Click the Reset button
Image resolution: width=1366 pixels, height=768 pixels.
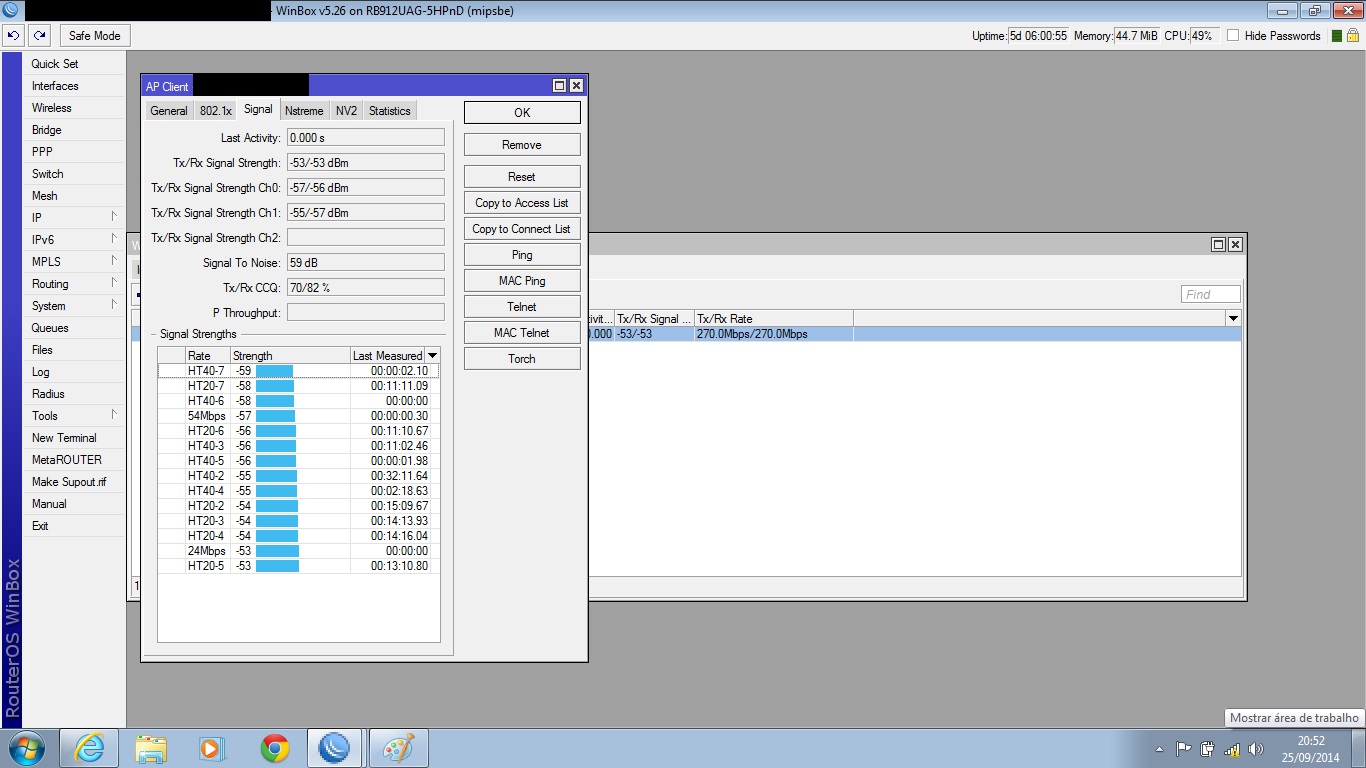click(522, 177)
